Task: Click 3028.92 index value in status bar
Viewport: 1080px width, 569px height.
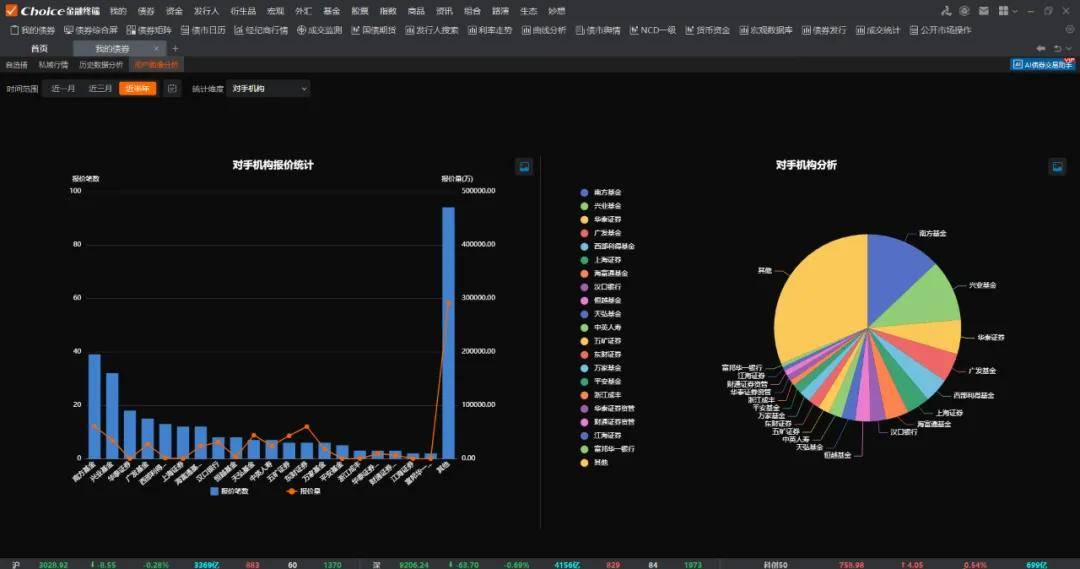Action: tap(53, 565)
